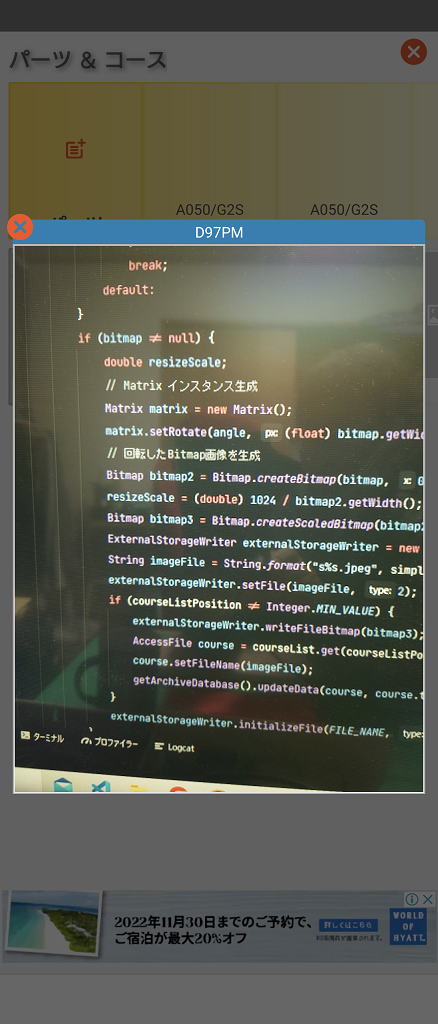Viewport: 438px width, 1024px height.
Task: Close the D97PM photo popup
Action: 20,227
